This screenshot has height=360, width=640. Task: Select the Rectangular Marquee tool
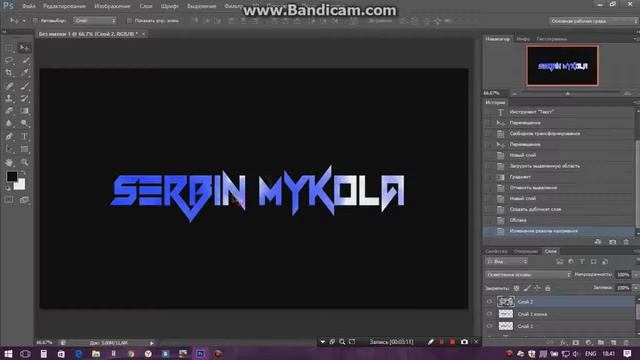point(9,48)
